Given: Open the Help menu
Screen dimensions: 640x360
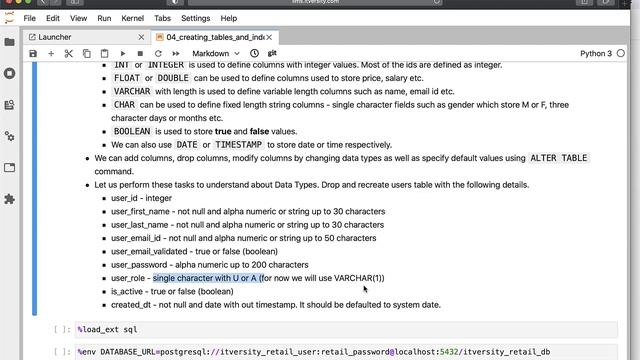Looking at the screenshot, I should tap(229, 18).
